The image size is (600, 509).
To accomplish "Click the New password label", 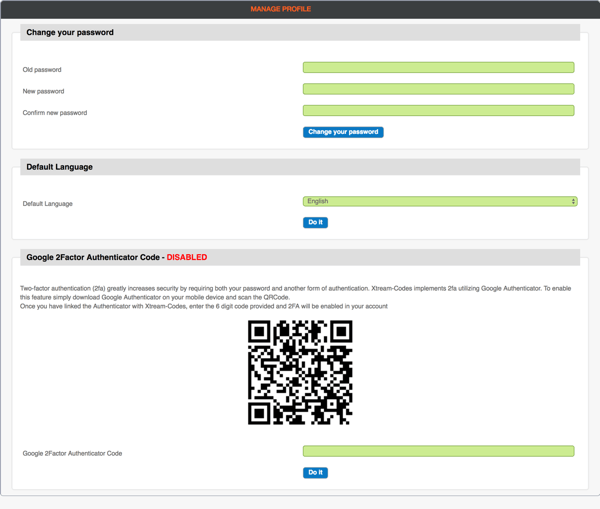I will click(43, 91).
